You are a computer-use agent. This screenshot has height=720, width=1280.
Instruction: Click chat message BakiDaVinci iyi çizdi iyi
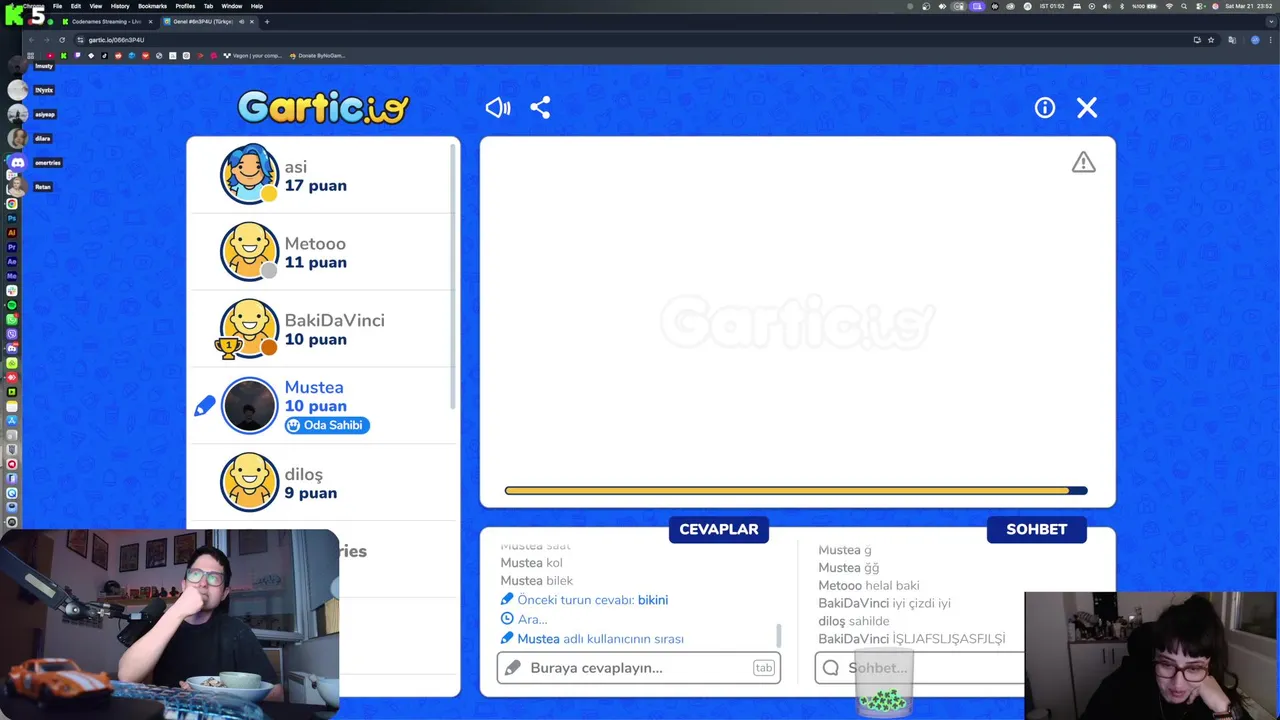[x=884, y=603]
